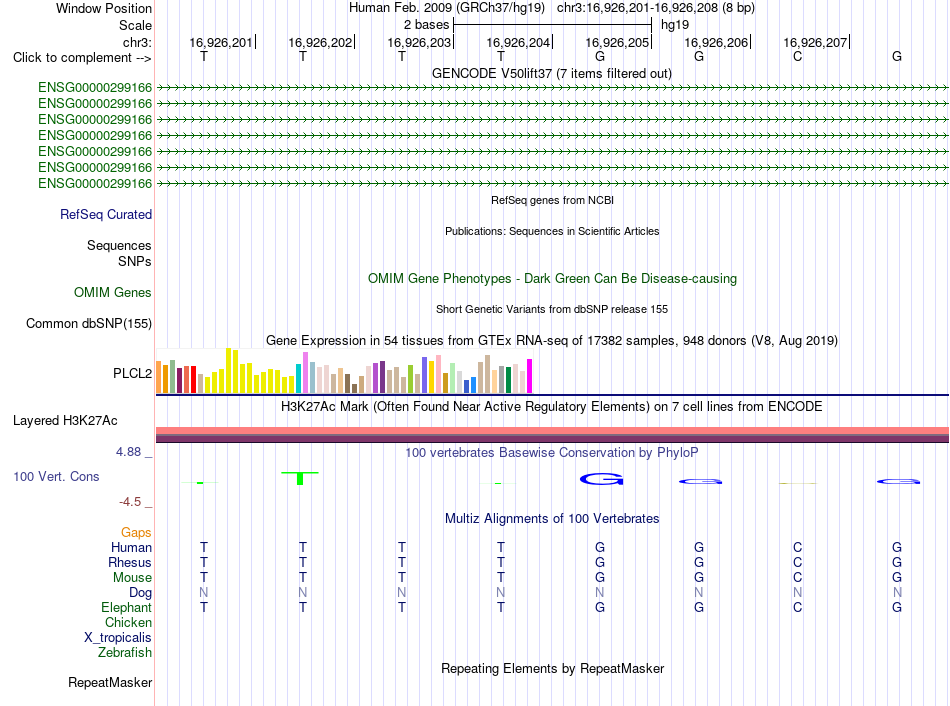
Task: Click Repeating Elements by RepeatMasker title
Action: (x=552, y=668)
